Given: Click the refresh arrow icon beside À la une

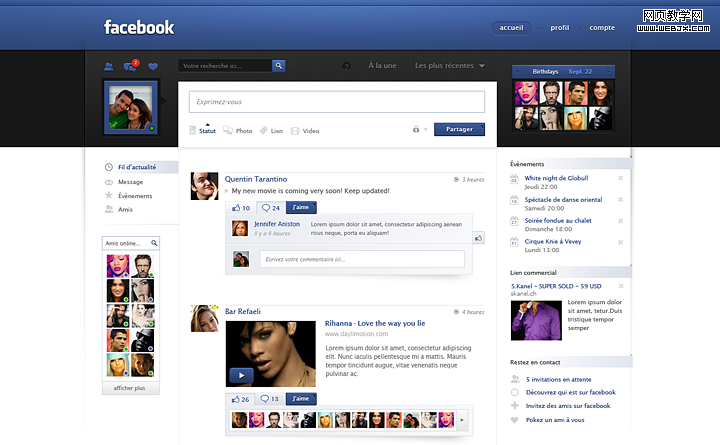Looking at the screenshot, I should [346, 66].
